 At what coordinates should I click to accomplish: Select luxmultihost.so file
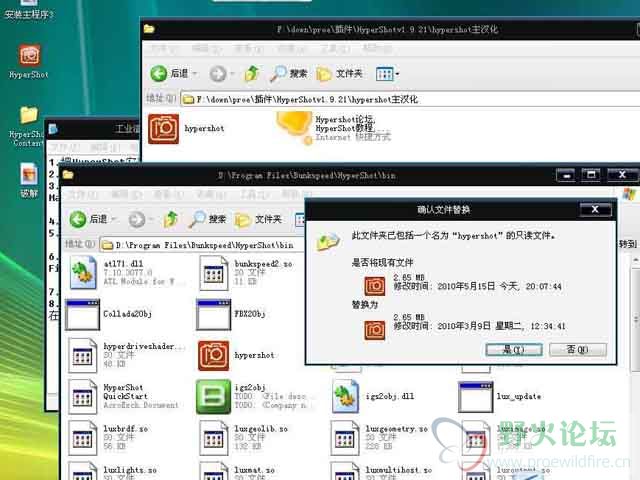(x=381, y=471)
